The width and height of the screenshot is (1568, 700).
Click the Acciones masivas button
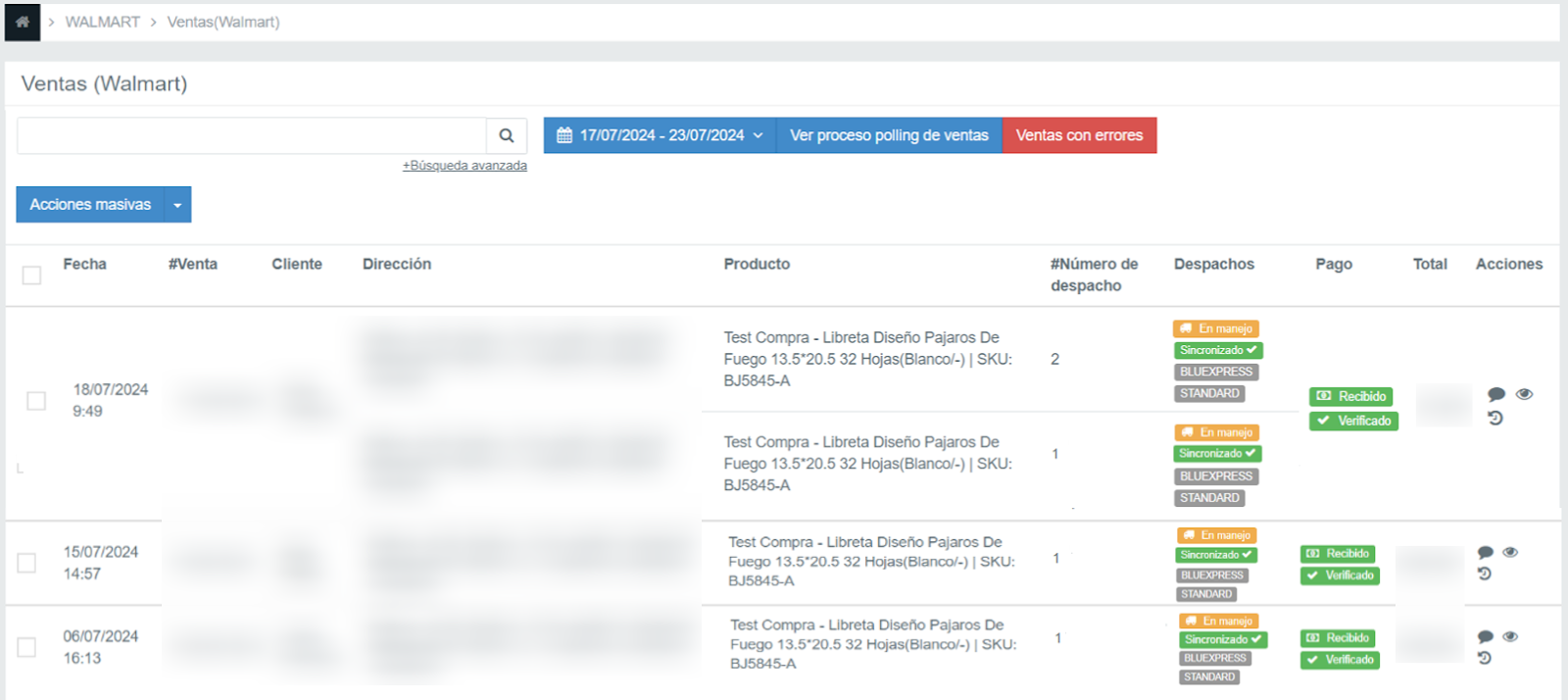[x=90, y=205]
